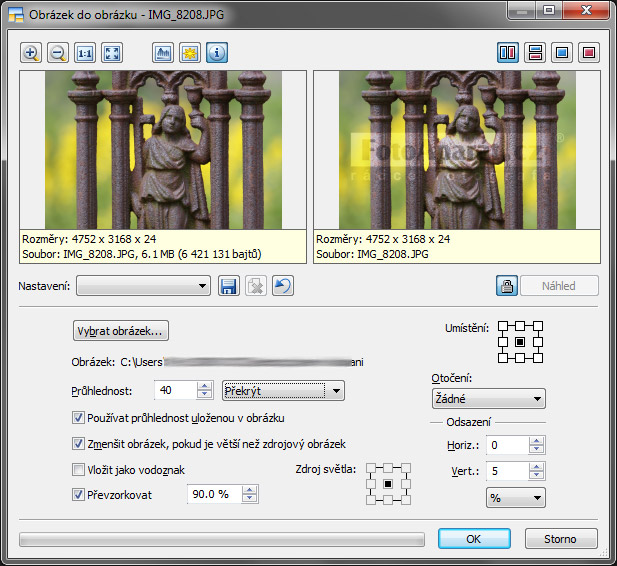Toggle 'Používat průhlednost uloženou v obrázku' checkbox
Image resolution: width=617 pixels, height=566 pixels.
[79, 417]
